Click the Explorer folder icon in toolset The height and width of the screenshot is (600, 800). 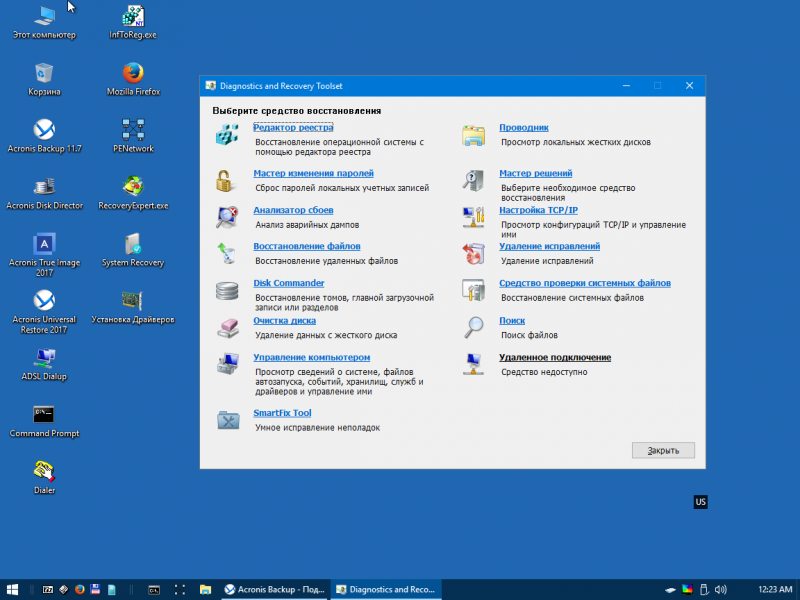click(x=473, y=135)
